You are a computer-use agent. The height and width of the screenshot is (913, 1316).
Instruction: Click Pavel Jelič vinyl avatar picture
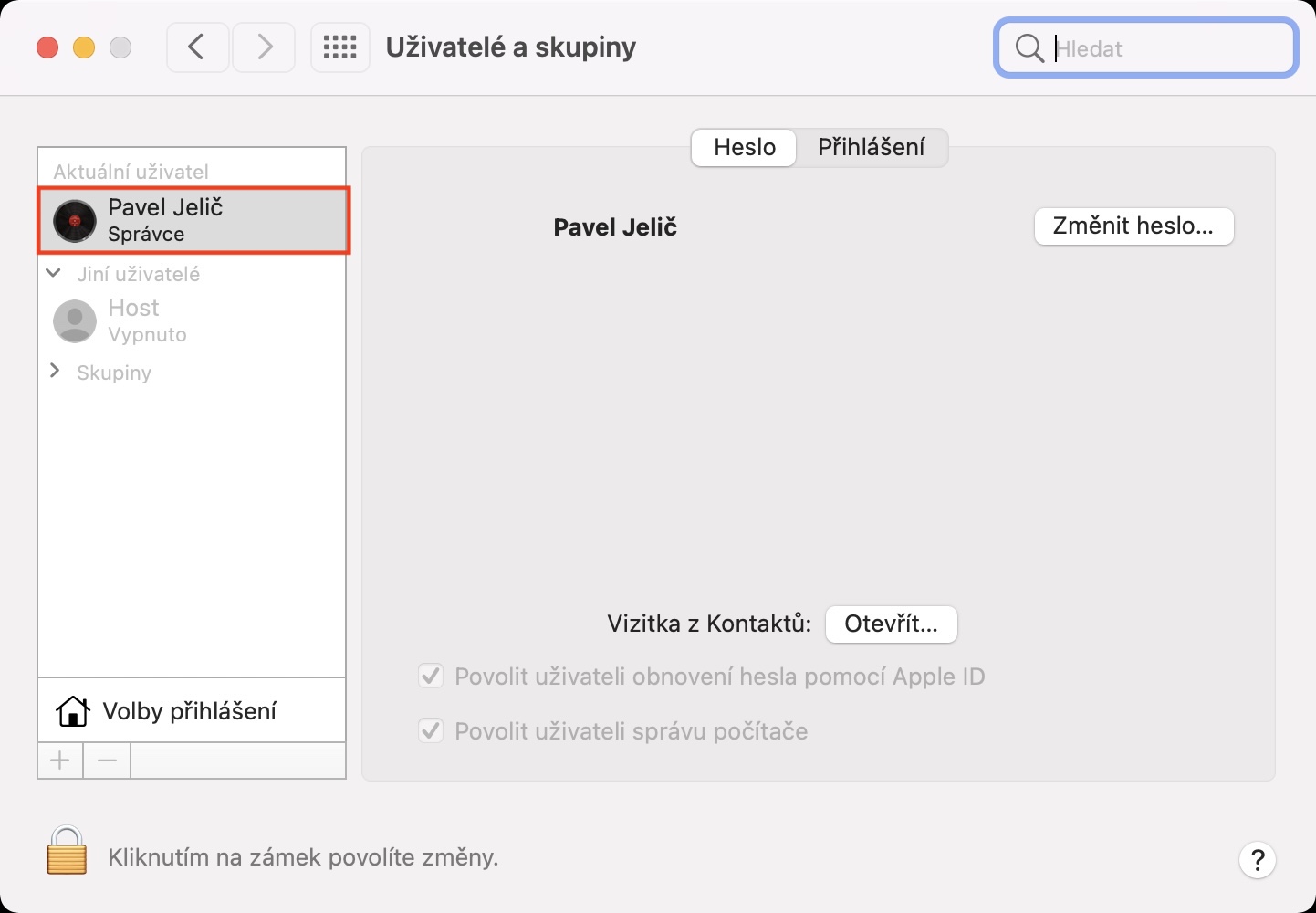click(x=75, y=221)
